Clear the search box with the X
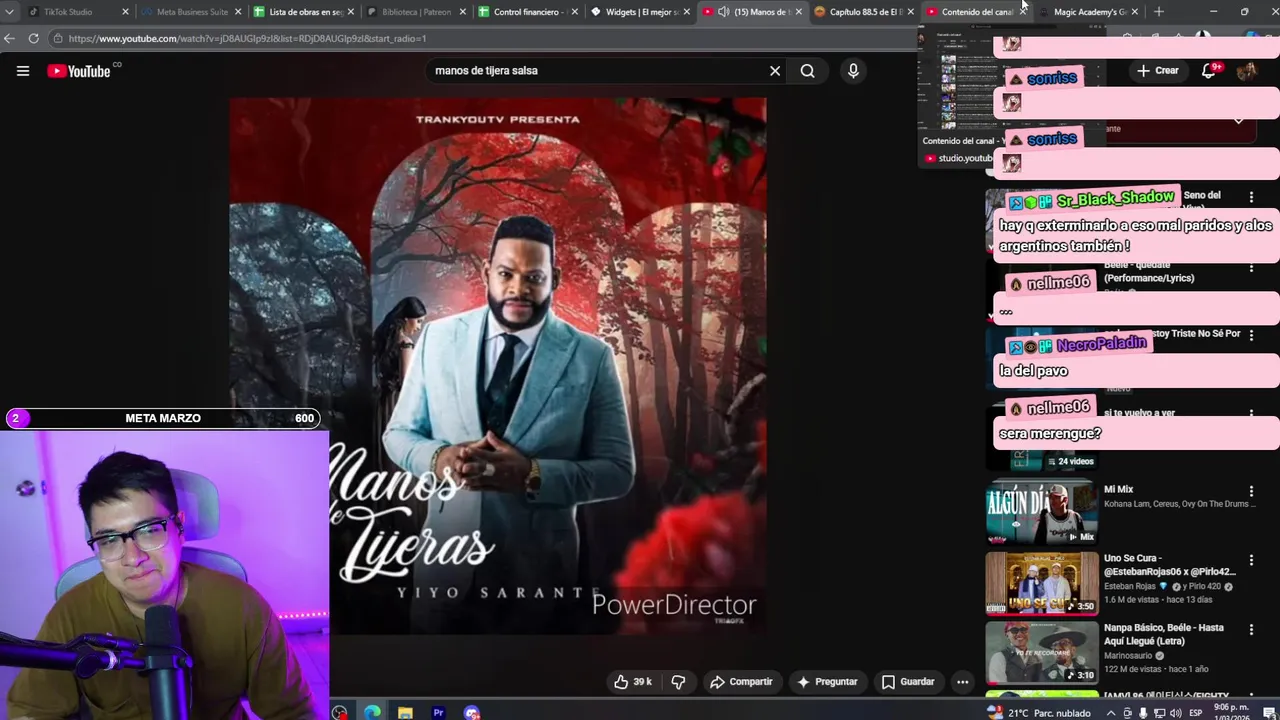Screen dimensions: 1280x720 (774, 71)
